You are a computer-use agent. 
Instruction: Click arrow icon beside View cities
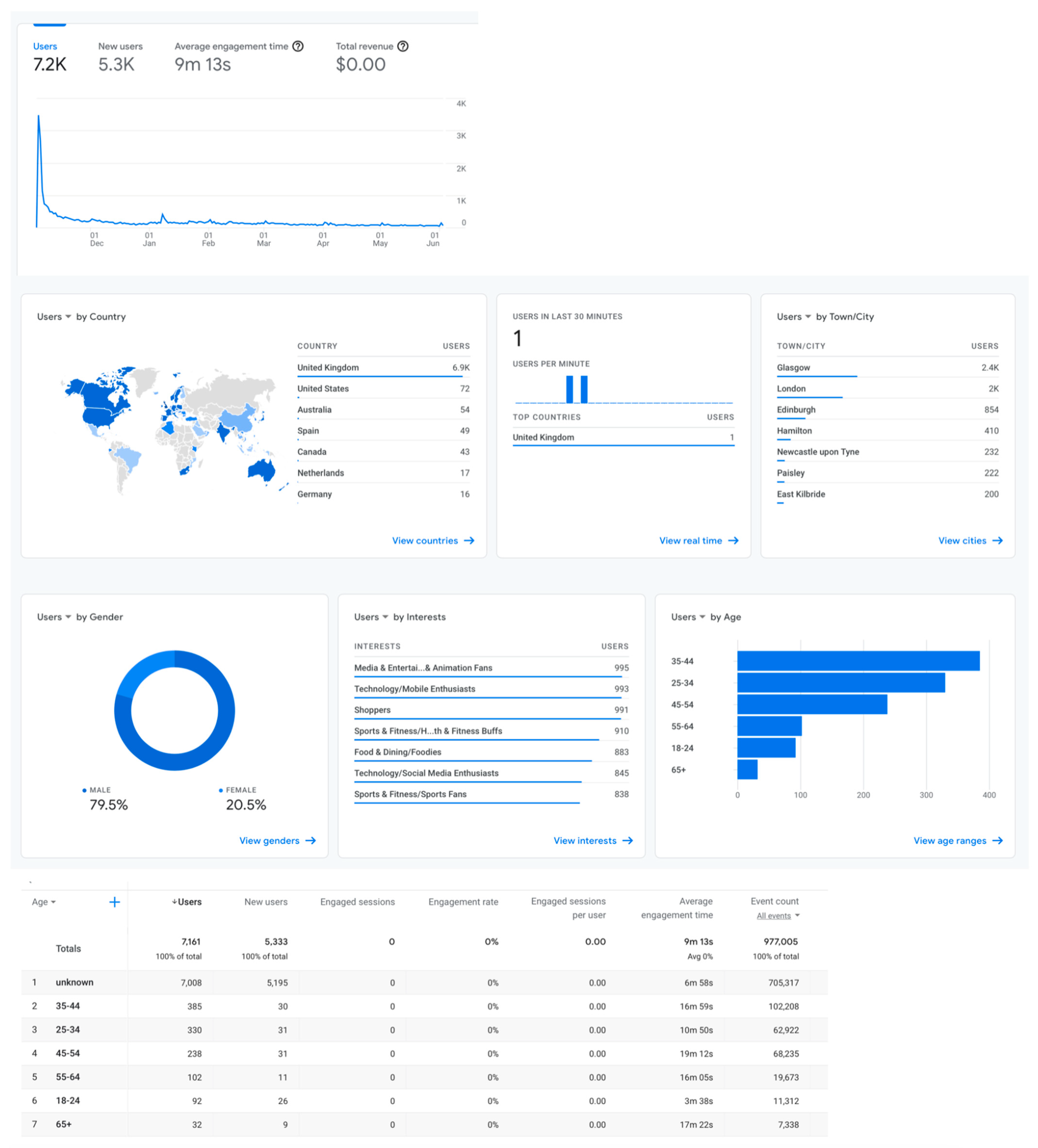[x=997, y=540]
